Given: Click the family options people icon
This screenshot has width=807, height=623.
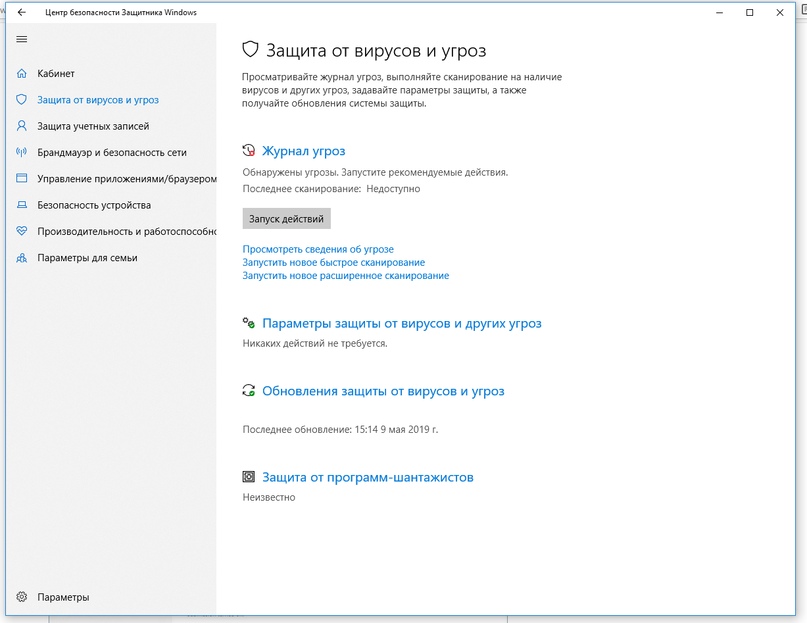Looking at the screenshot, I should click(x=22, y=258).
